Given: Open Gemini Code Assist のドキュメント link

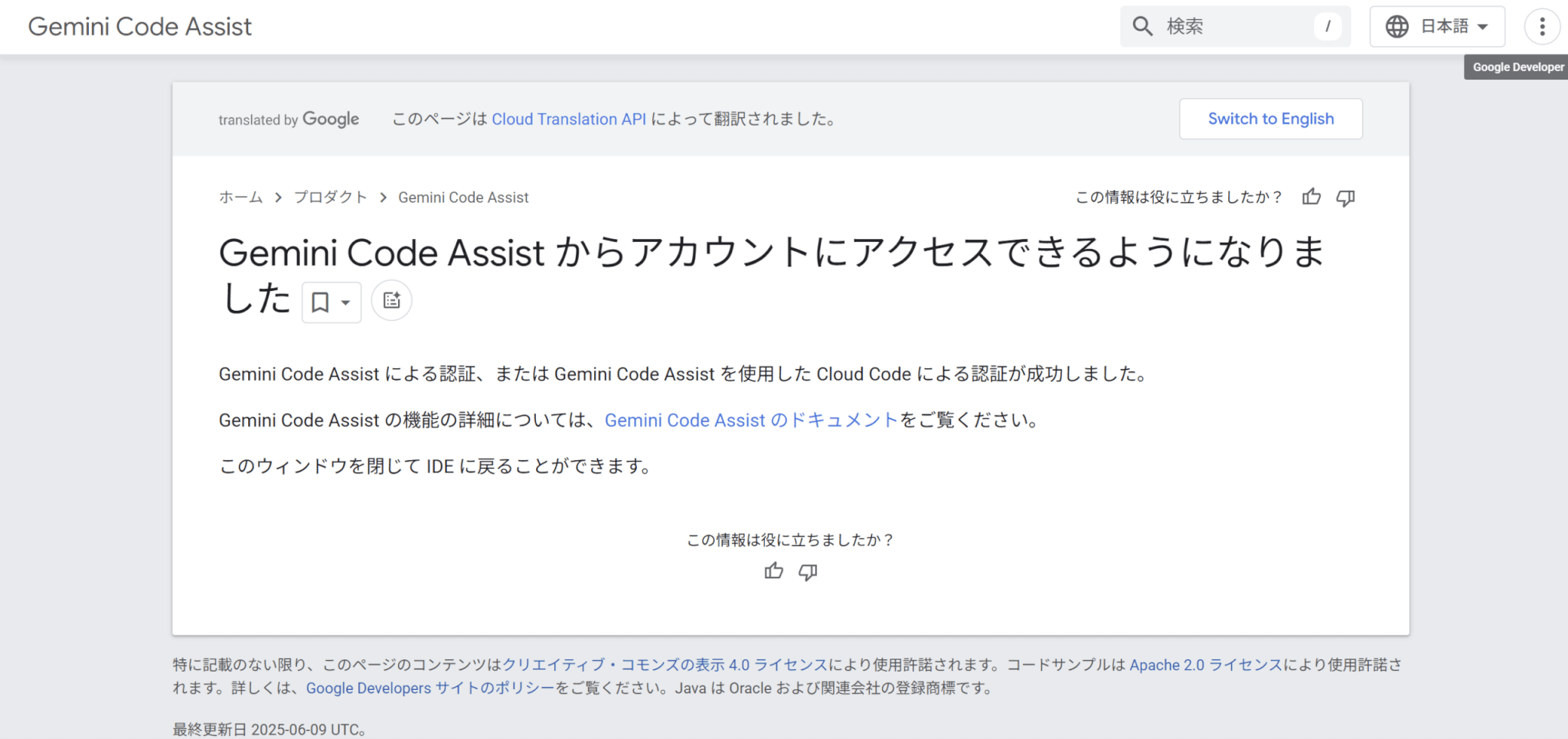Looking at the screenshot, I should (751, 420).
